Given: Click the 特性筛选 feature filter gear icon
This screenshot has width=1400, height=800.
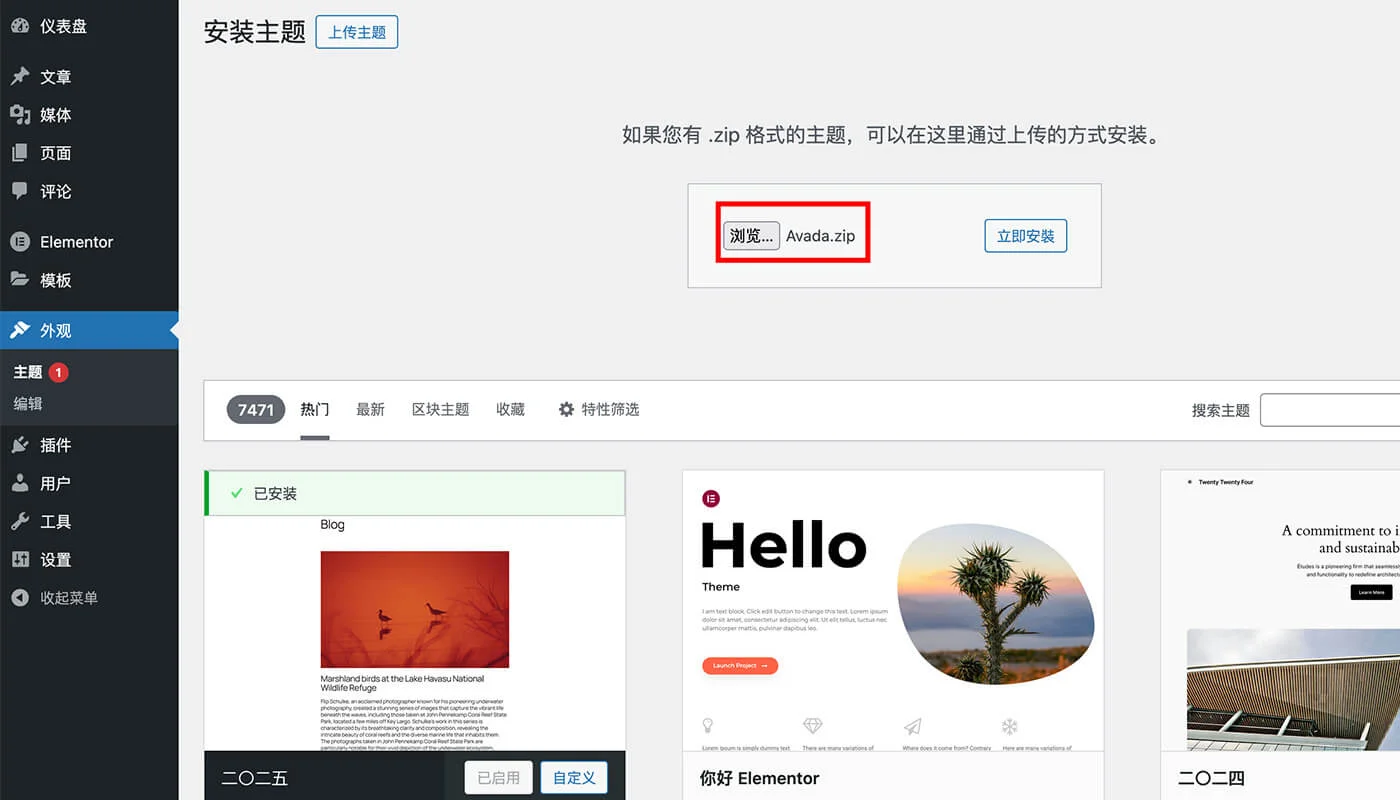Looking at the screenshot, I should (566, 409).
